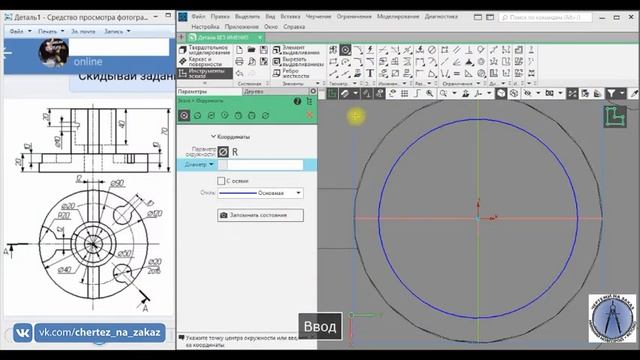Click the green sketch mode icon in viewport corner
Image resolution: width=640 pixels, height=360 pixels.
tap(615, 116)
